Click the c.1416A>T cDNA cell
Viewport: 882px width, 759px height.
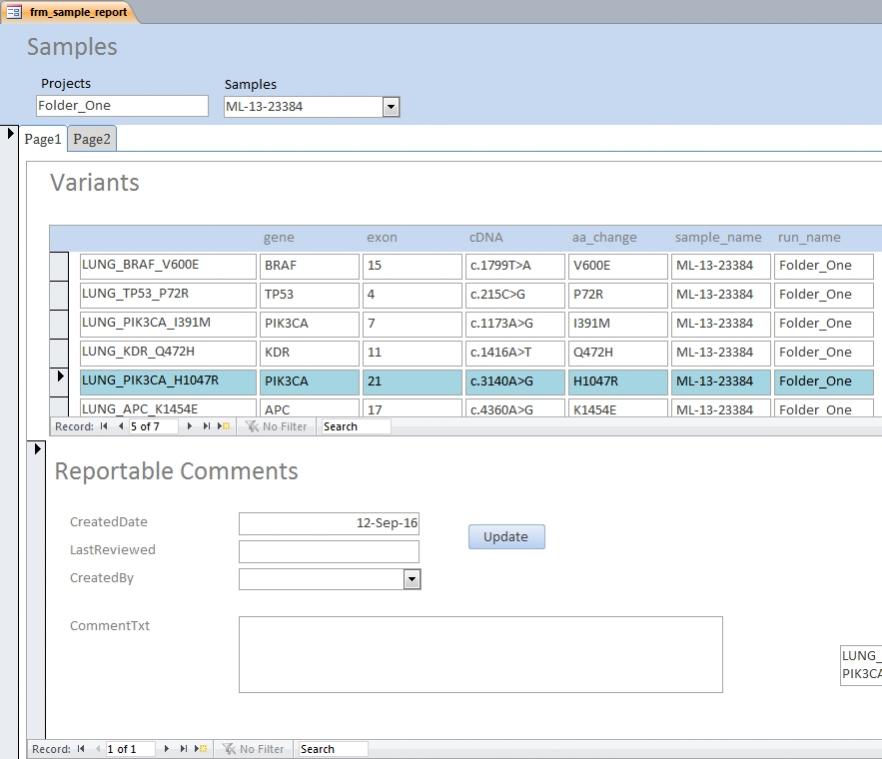pos(515,353)
